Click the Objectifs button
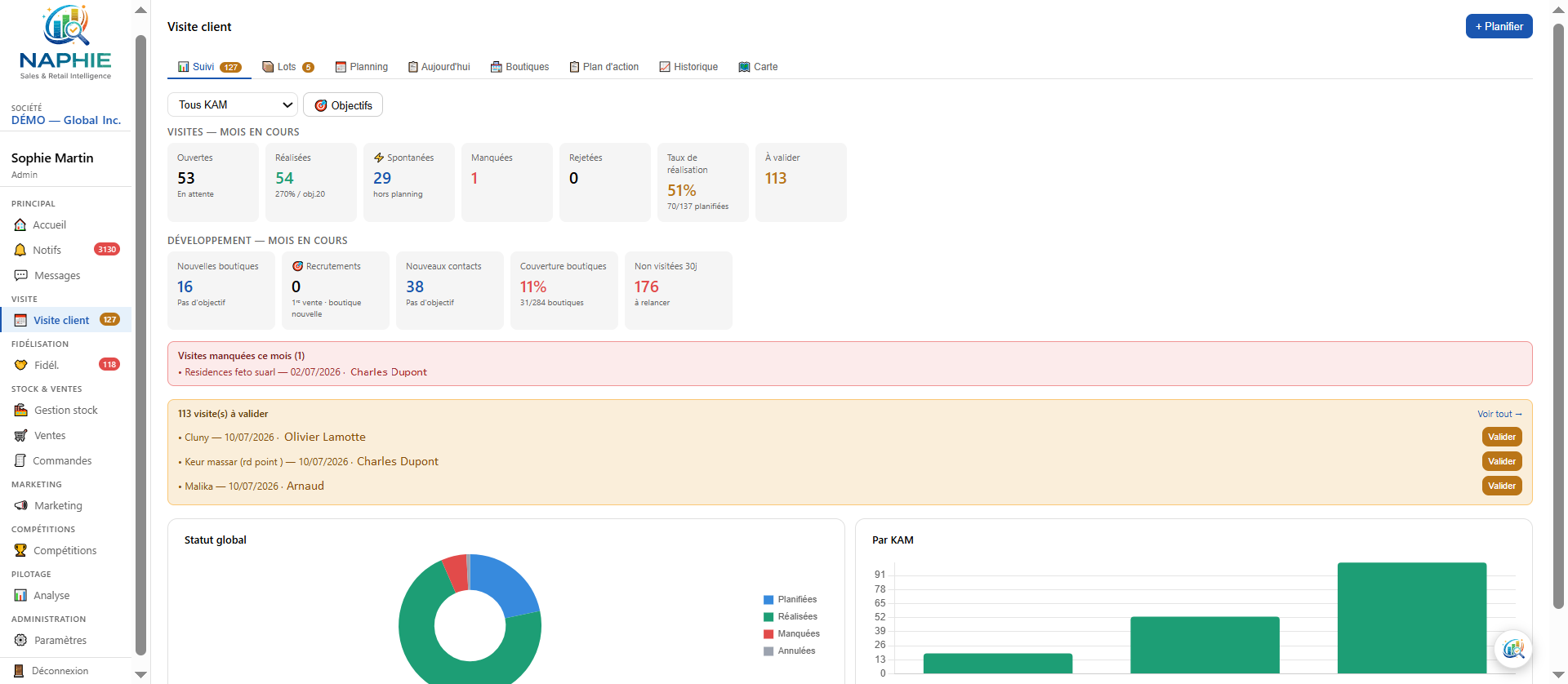This screenshot has width=1568, height=684. (343, 105)
